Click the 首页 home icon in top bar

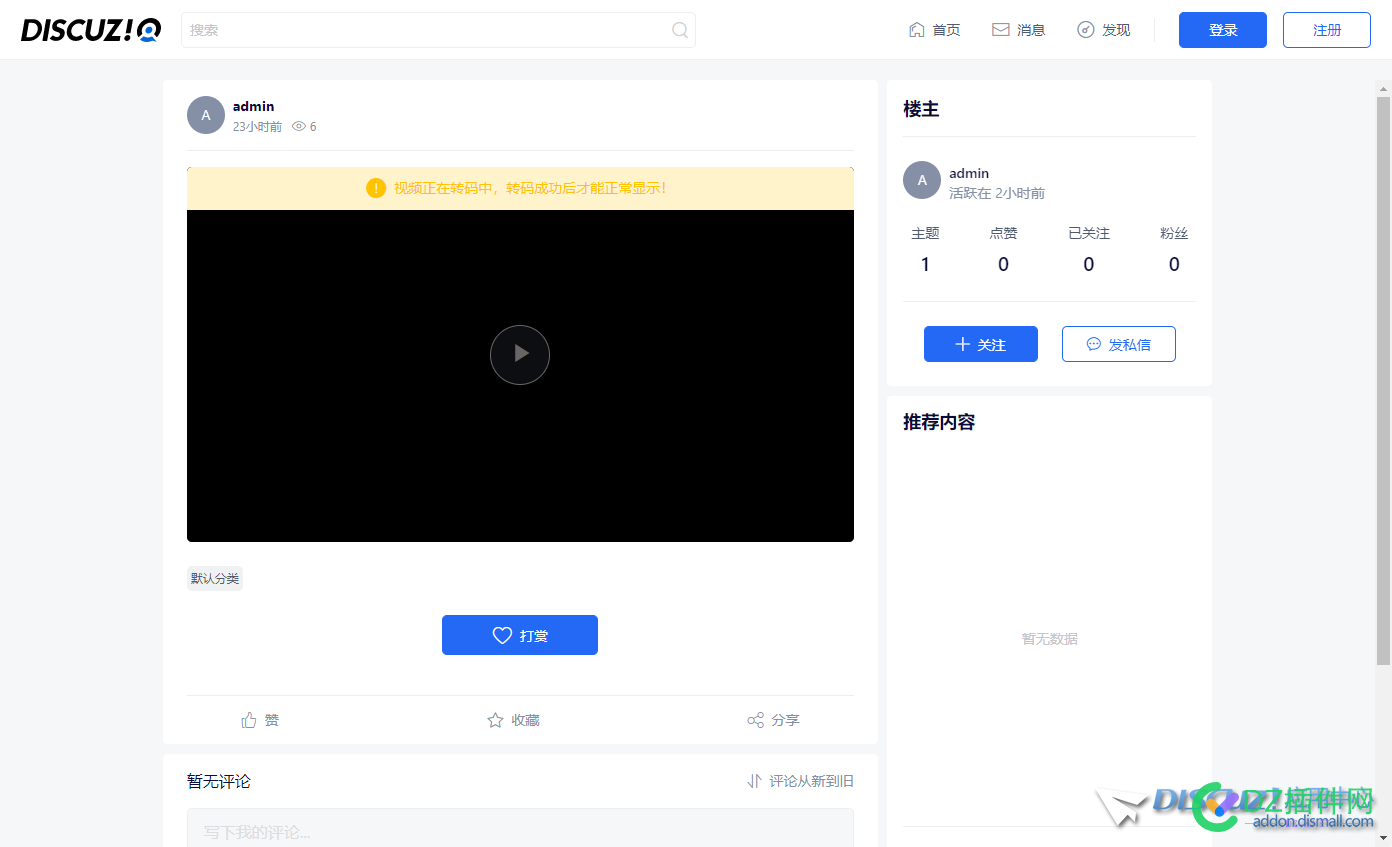(916, 29)
